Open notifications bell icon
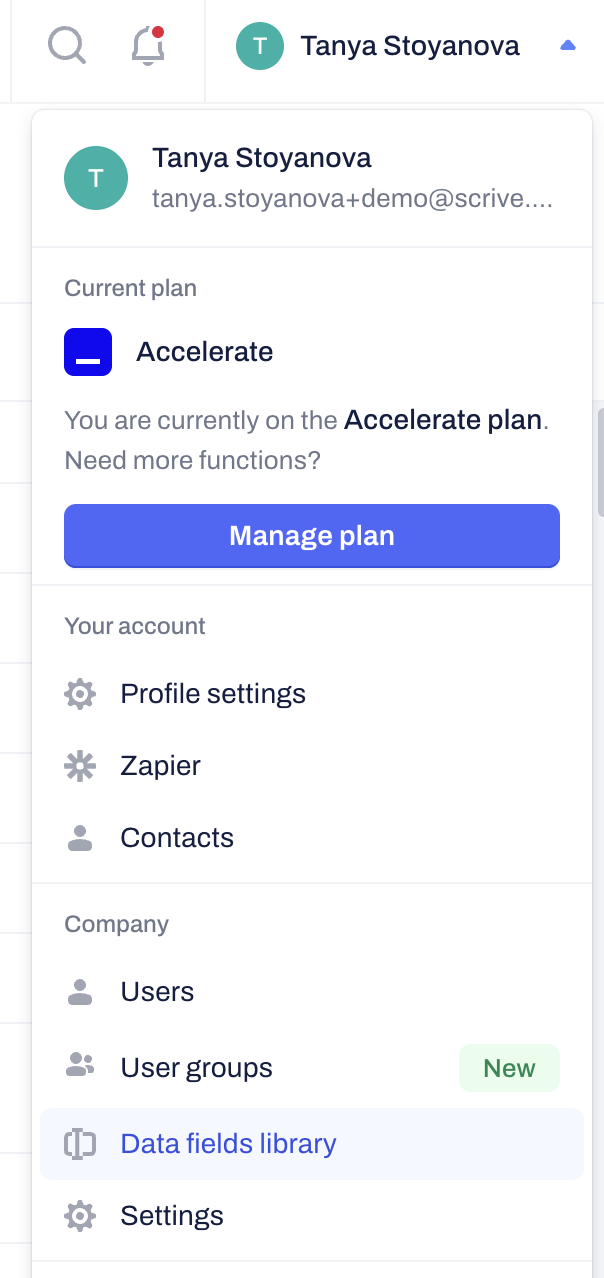This screenshot has height=1278, width=604. pos(148,45)
